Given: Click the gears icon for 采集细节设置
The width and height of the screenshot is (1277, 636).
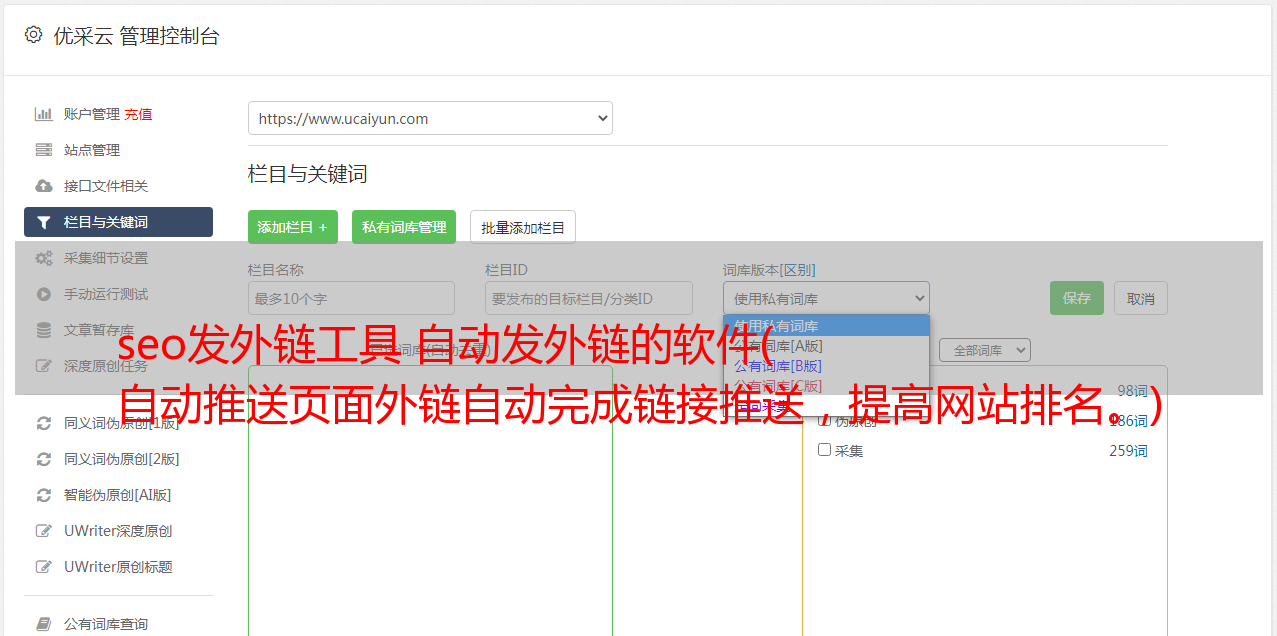Looking at the screenshot, I should [43, 258].
